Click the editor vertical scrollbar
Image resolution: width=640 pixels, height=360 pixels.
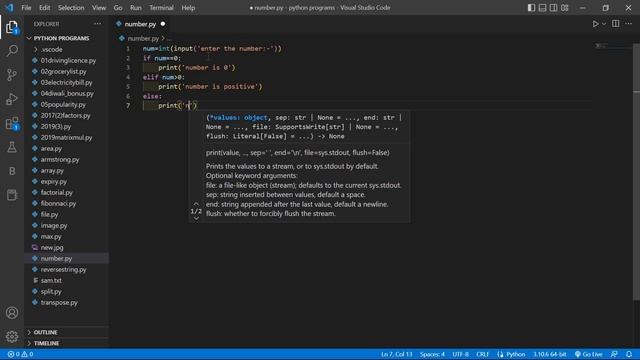pos(636,171)
